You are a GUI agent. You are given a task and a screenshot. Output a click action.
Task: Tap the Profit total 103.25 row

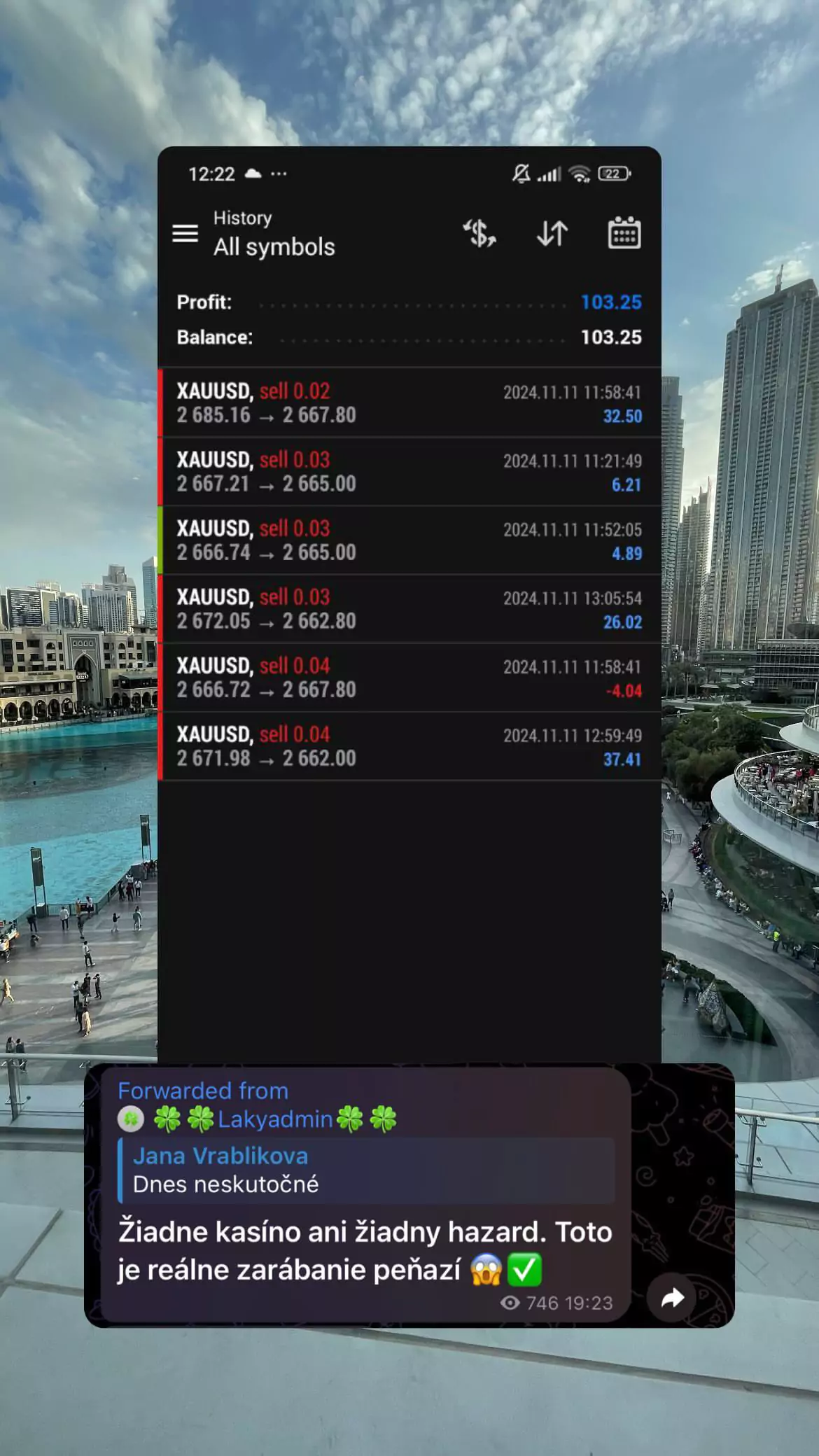click(x=409, y=302)
